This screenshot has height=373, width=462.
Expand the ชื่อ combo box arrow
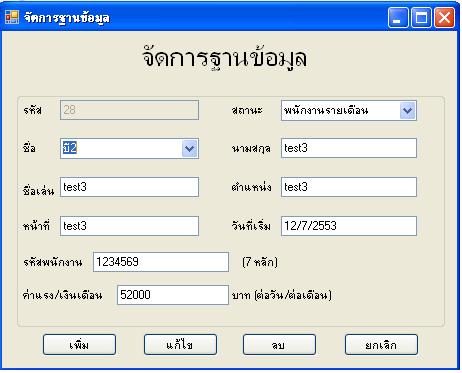pyautogui.click(x=190, y=148)
